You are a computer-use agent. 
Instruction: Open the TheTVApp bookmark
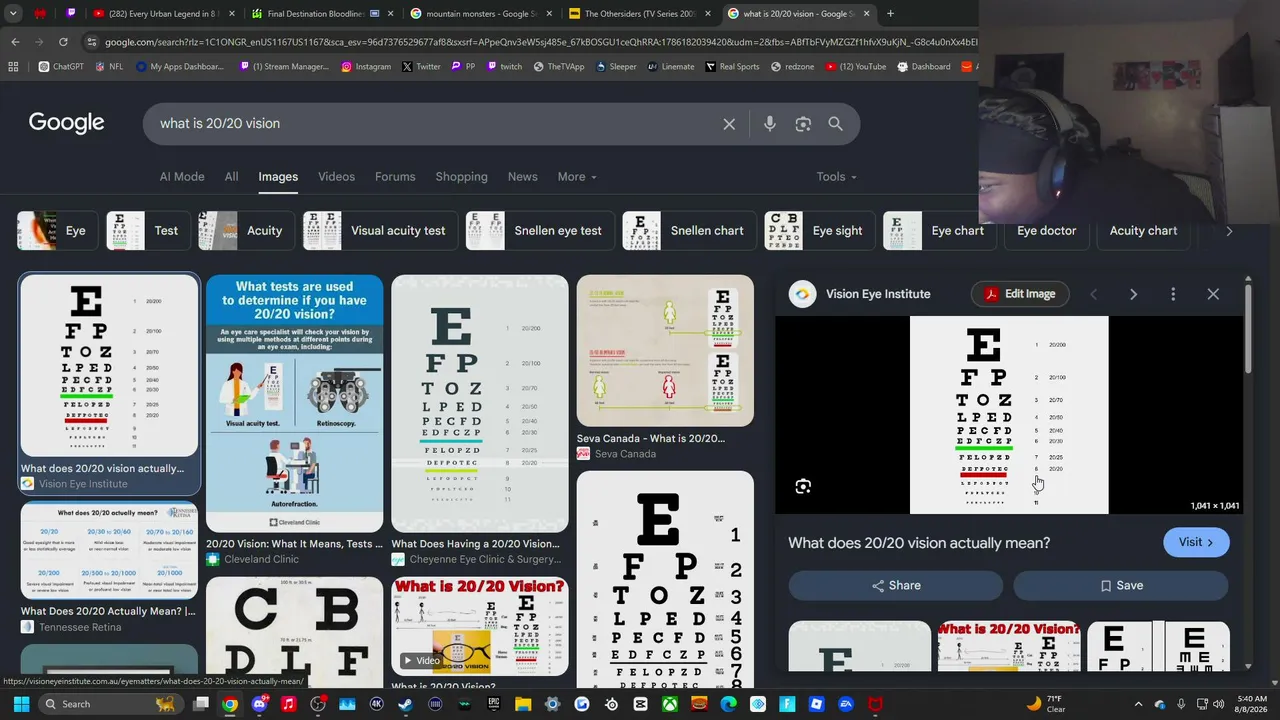pyautogui.click(x=558, y=67)
